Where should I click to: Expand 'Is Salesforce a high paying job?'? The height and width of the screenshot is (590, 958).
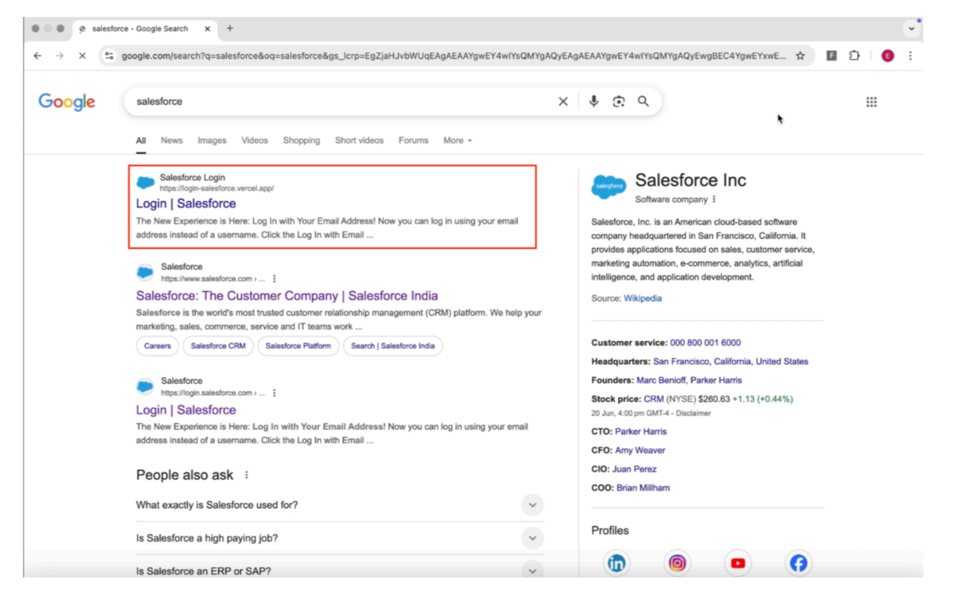click(339, 538)
